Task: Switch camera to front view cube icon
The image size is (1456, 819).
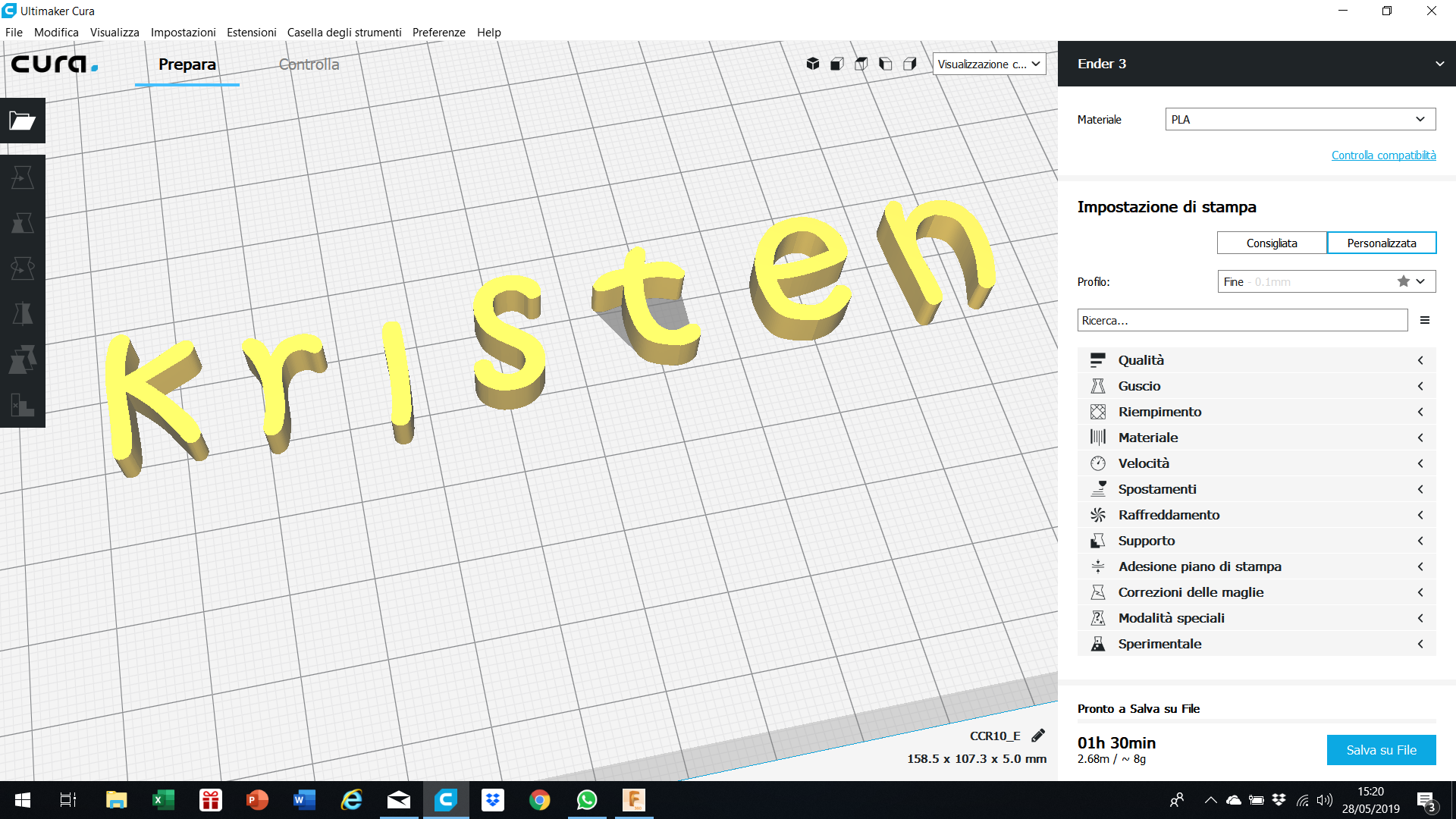Action: tap(836, 64)
